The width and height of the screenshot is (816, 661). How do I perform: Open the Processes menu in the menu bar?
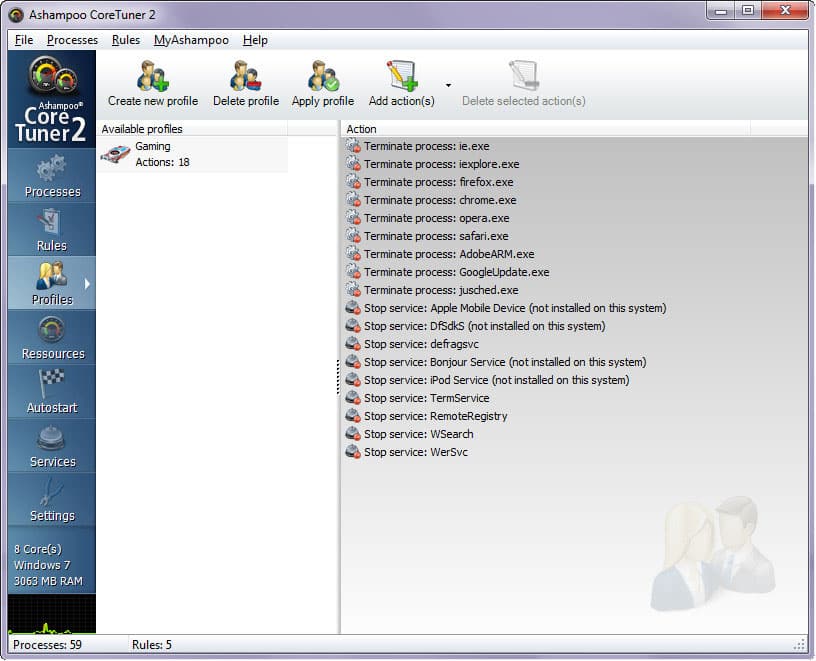72,40
